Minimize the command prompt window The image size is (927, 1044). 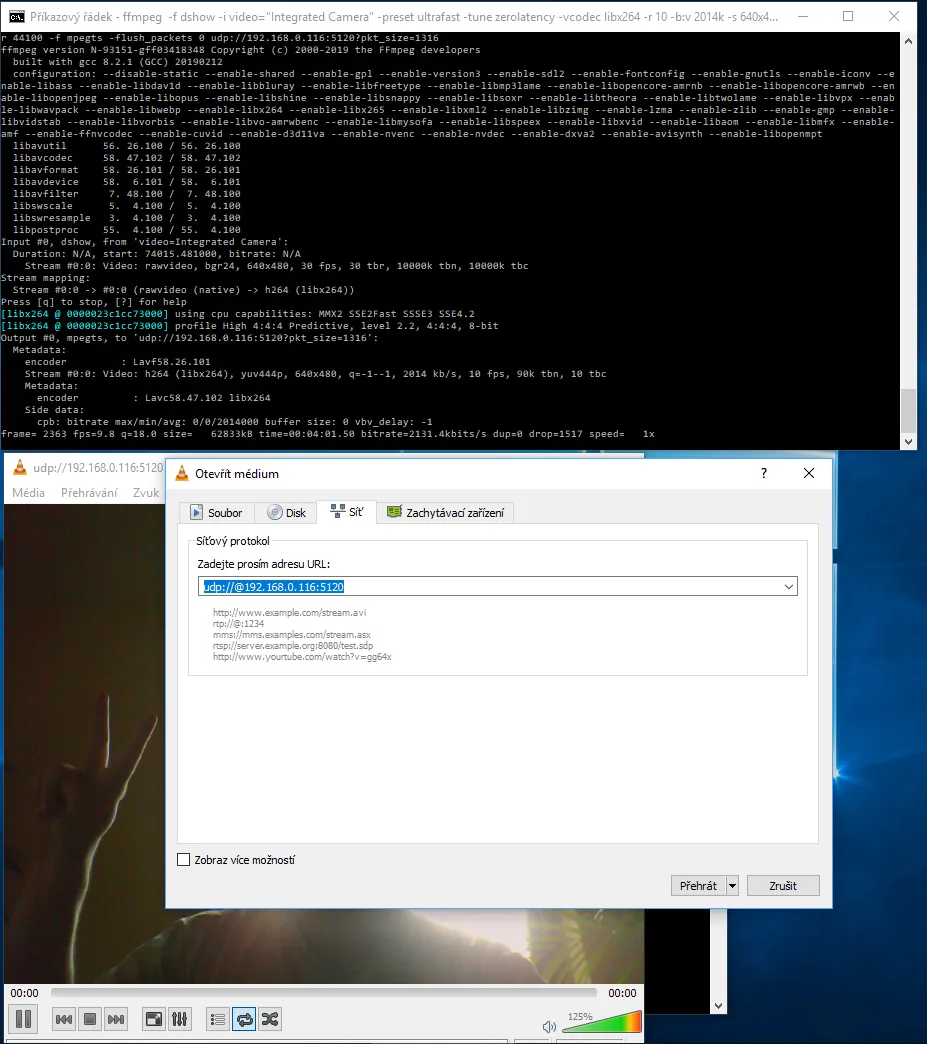(x=804, y=16)
